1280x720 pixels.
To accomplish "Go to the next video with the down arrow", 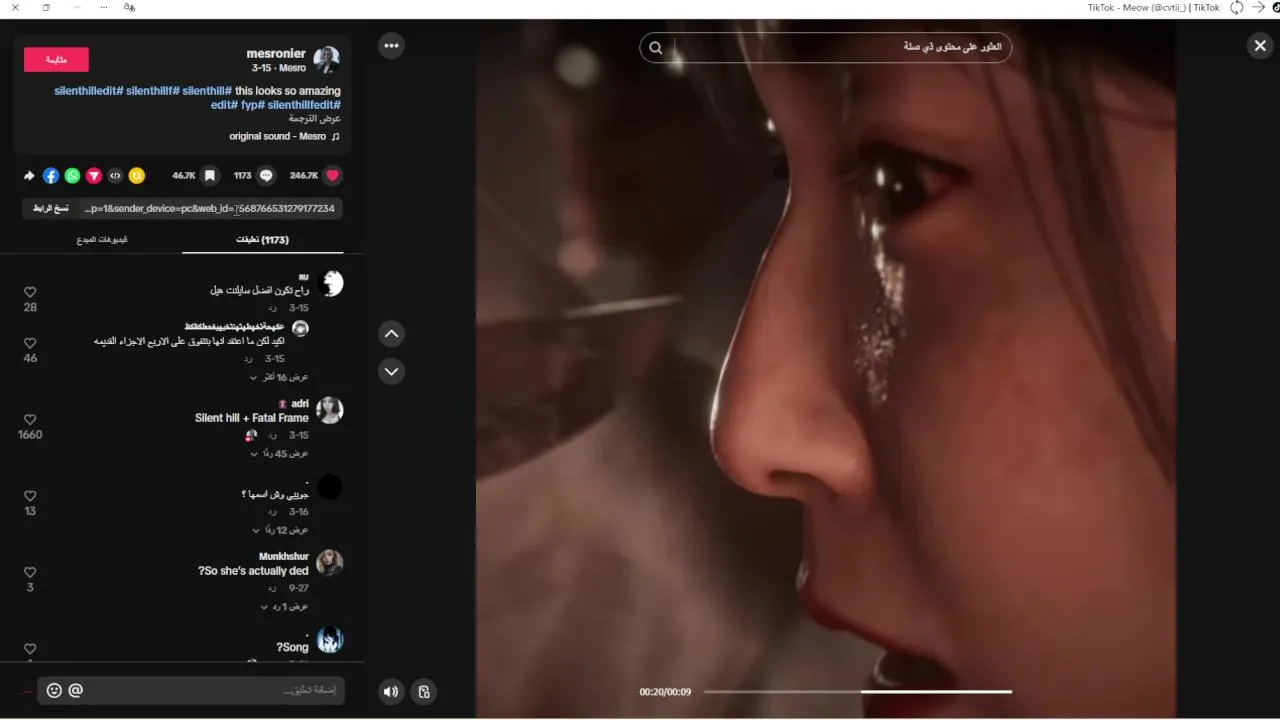I will (x=391, y=371).
